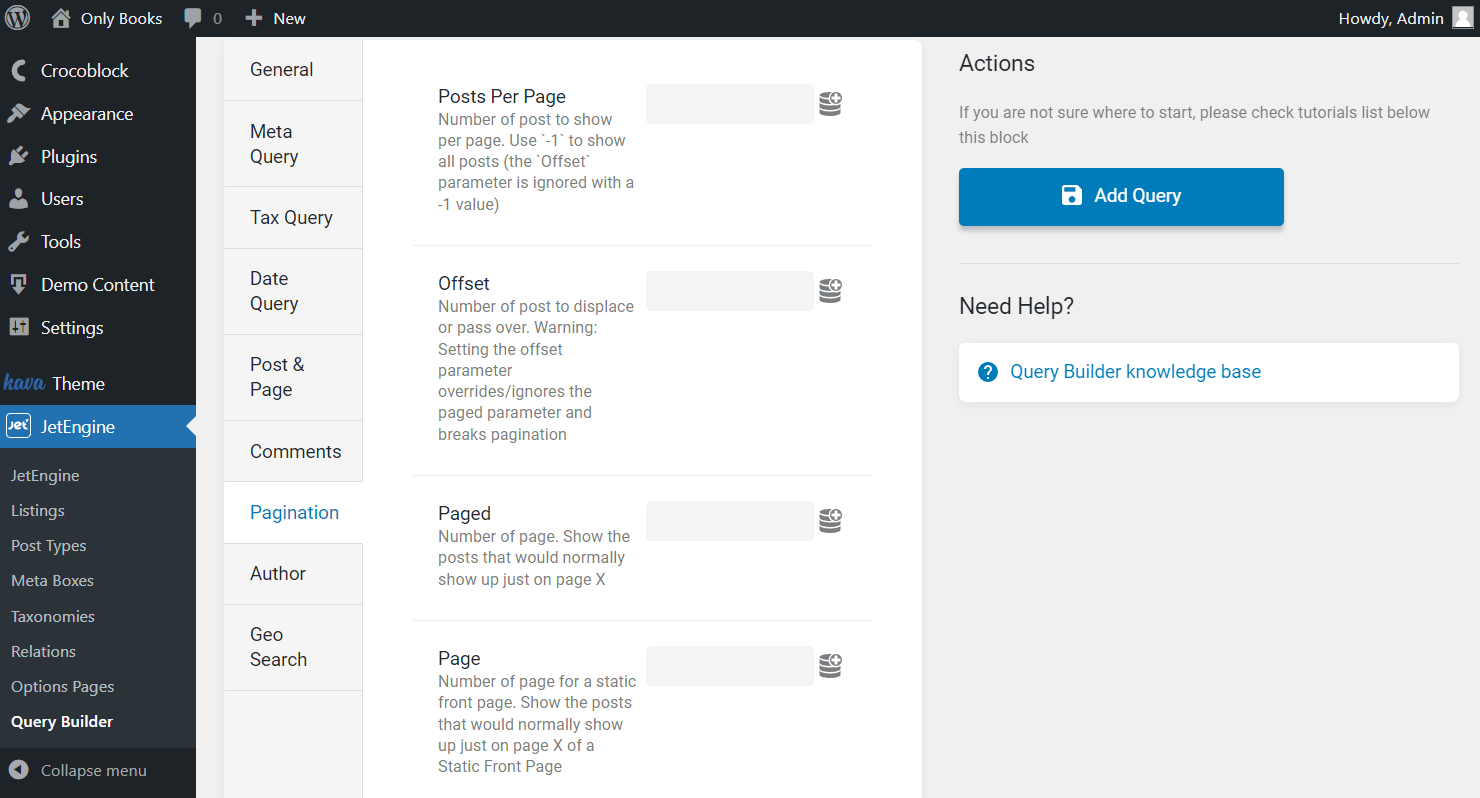
Task: Open the Query Builder submenu
Action: coord(62,722)
